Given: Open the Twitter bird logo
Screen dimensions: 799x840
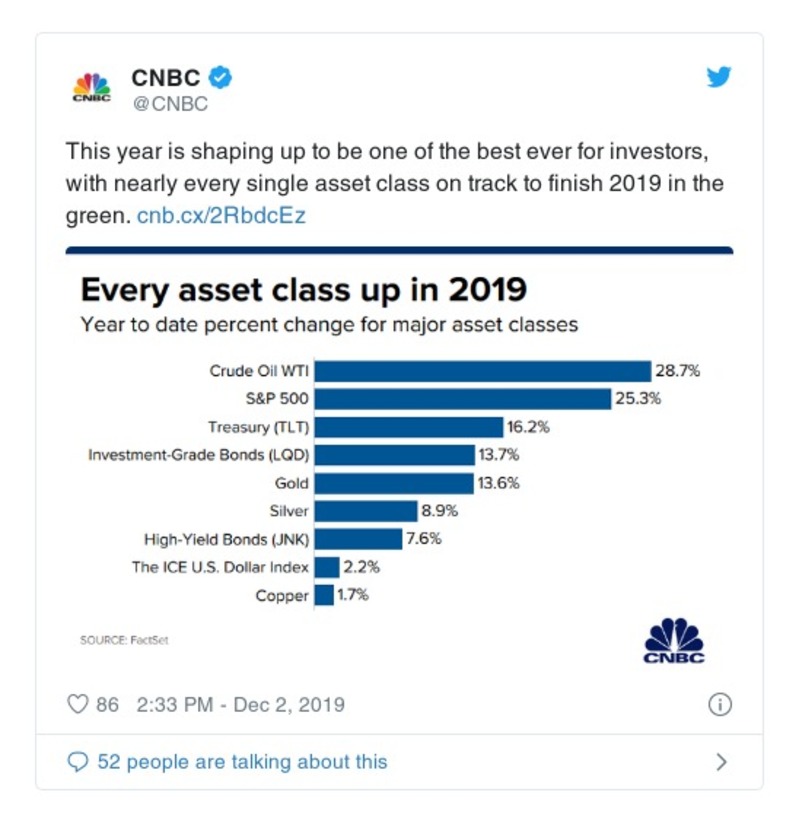Looking at the screenshot, I should click(719, 78).
